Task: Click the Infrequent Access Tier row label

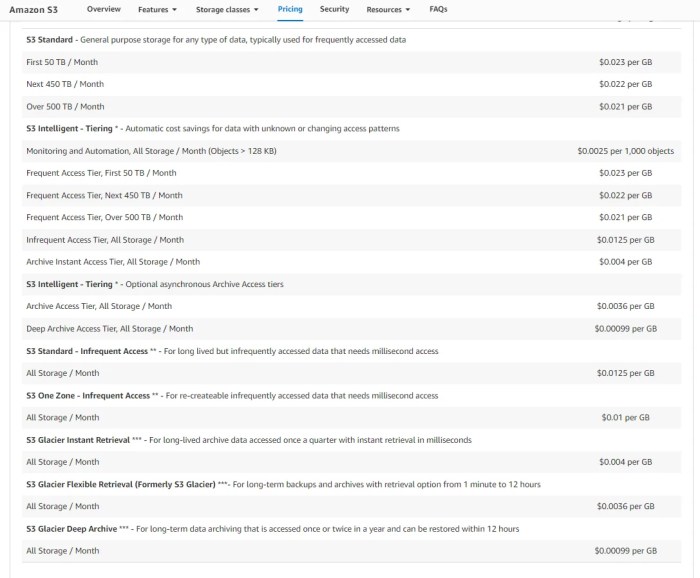Action: click(105, 240)
